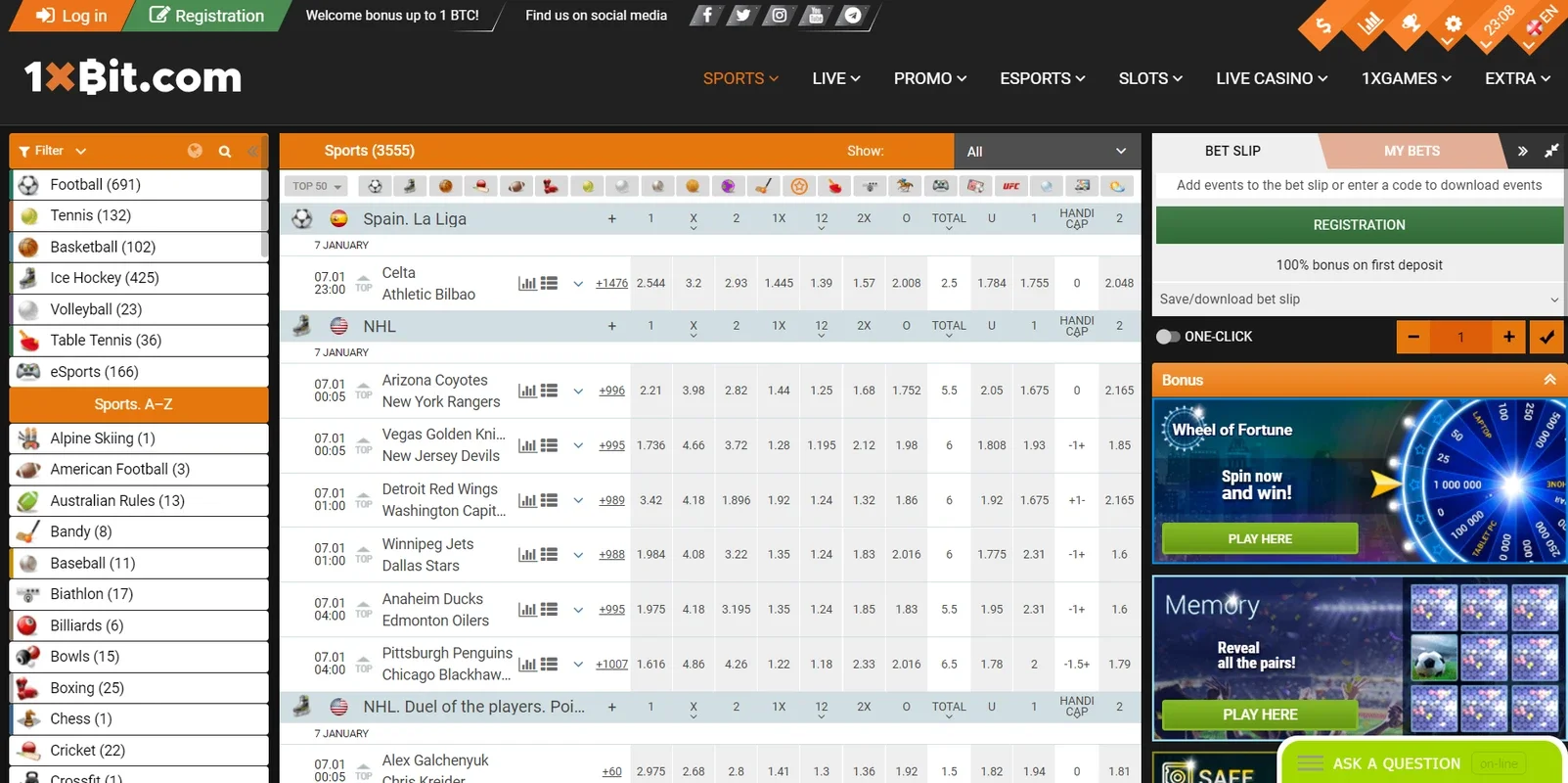Select Ice Hockey (425) in sports list
This screenshot has width=1568, height=783.
coord(139,278)
